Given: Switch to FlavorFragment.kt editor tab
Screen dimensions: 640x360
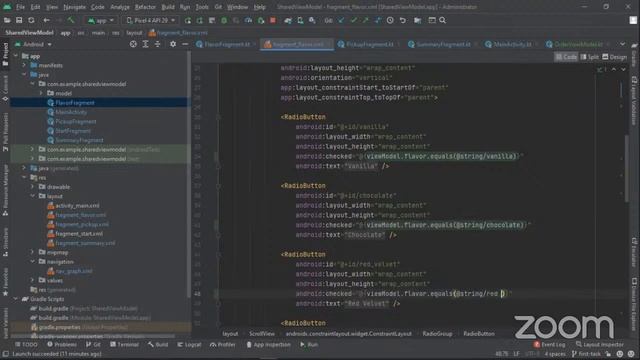Looking at the screenshot, I should pos(227,44).
